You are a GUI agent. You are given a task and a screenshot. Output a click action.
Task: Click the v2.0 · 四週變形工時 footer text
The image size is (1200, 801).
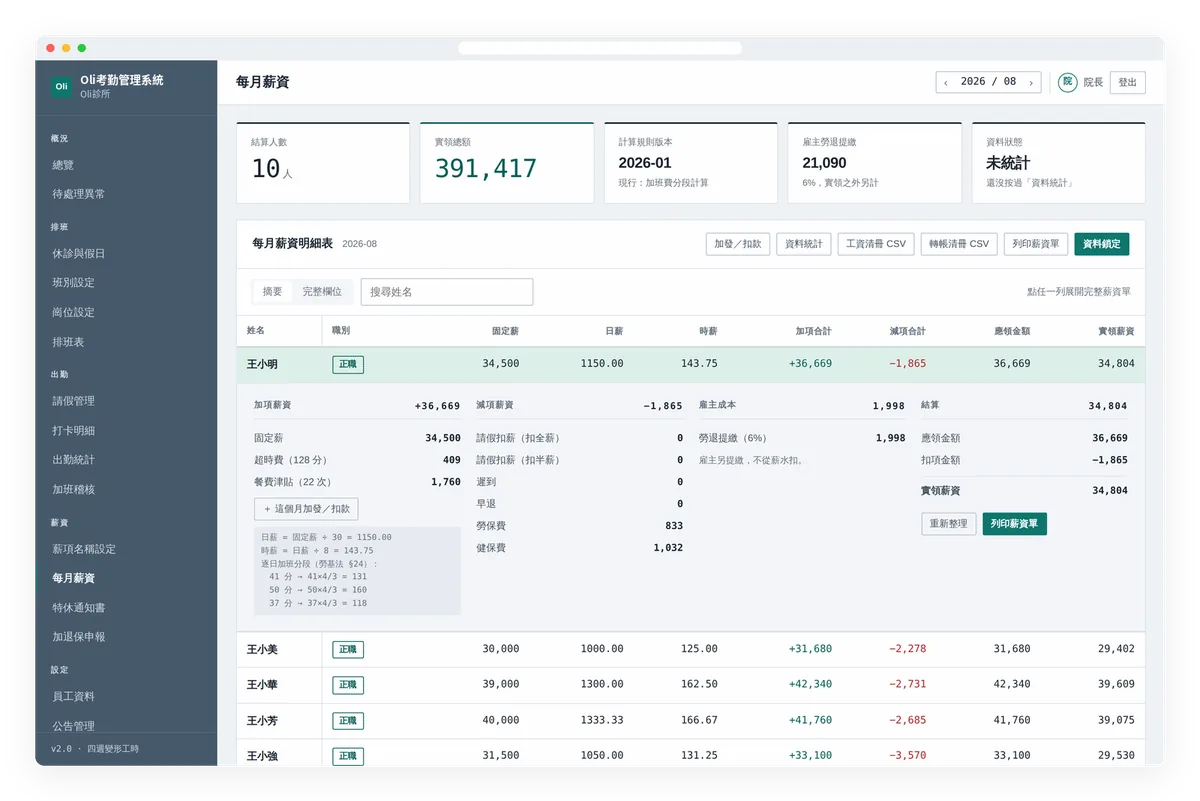(x=95, y=749)
